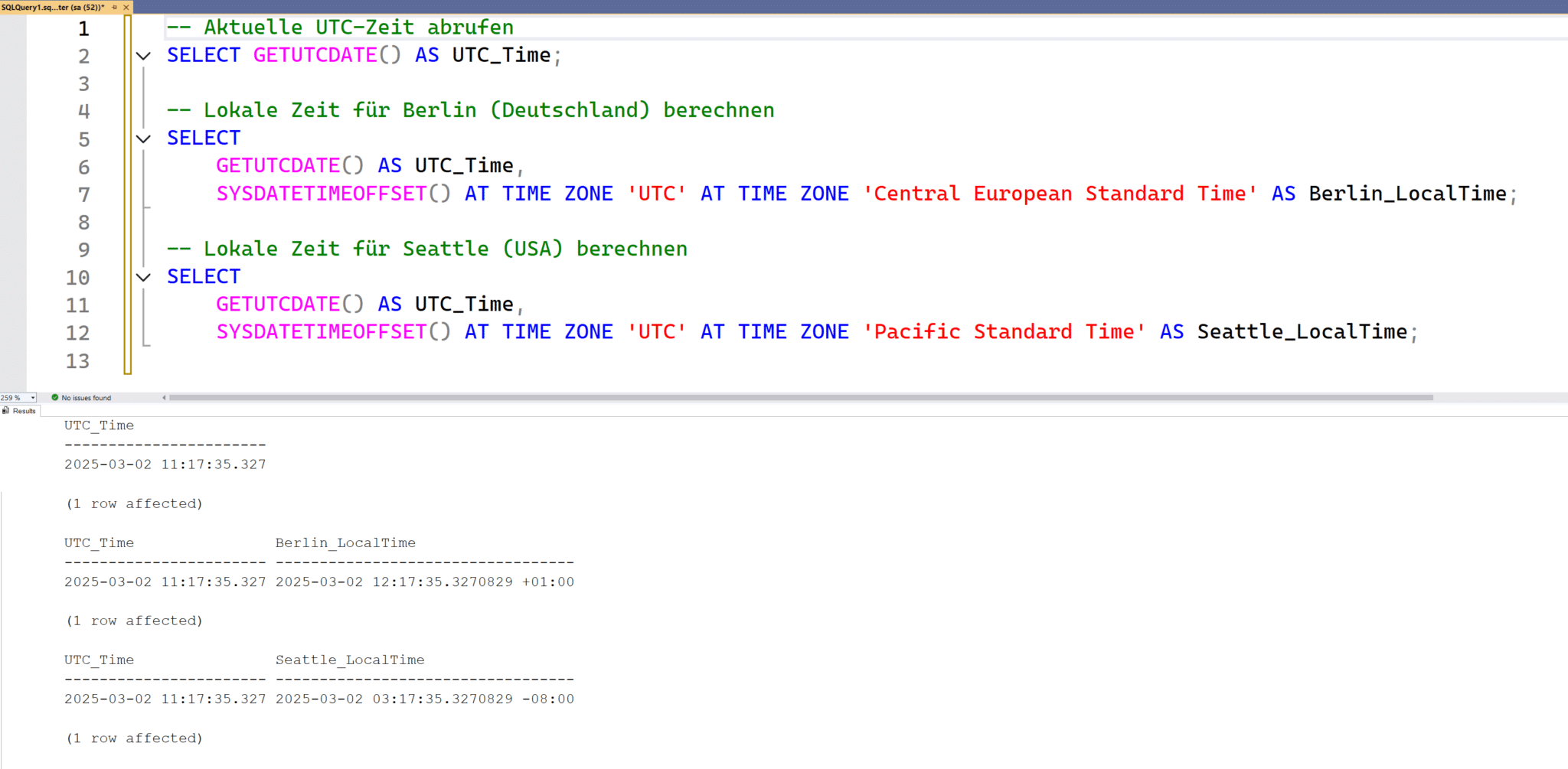This screenshot has width=1568, height=769.
Task: Select the SQLQuery1.sql document tab
Action: point(52,7)
